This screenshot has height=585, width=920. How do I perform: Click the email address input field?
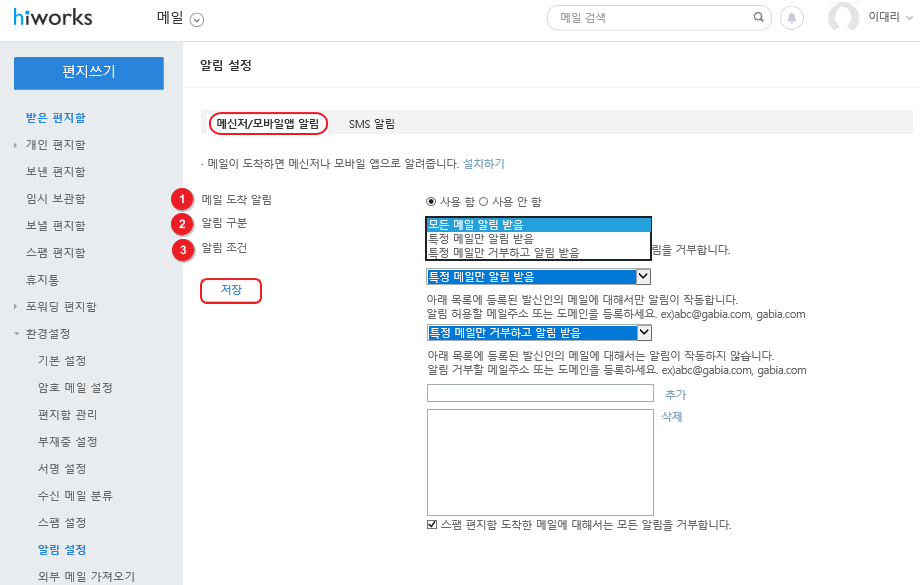540,393
